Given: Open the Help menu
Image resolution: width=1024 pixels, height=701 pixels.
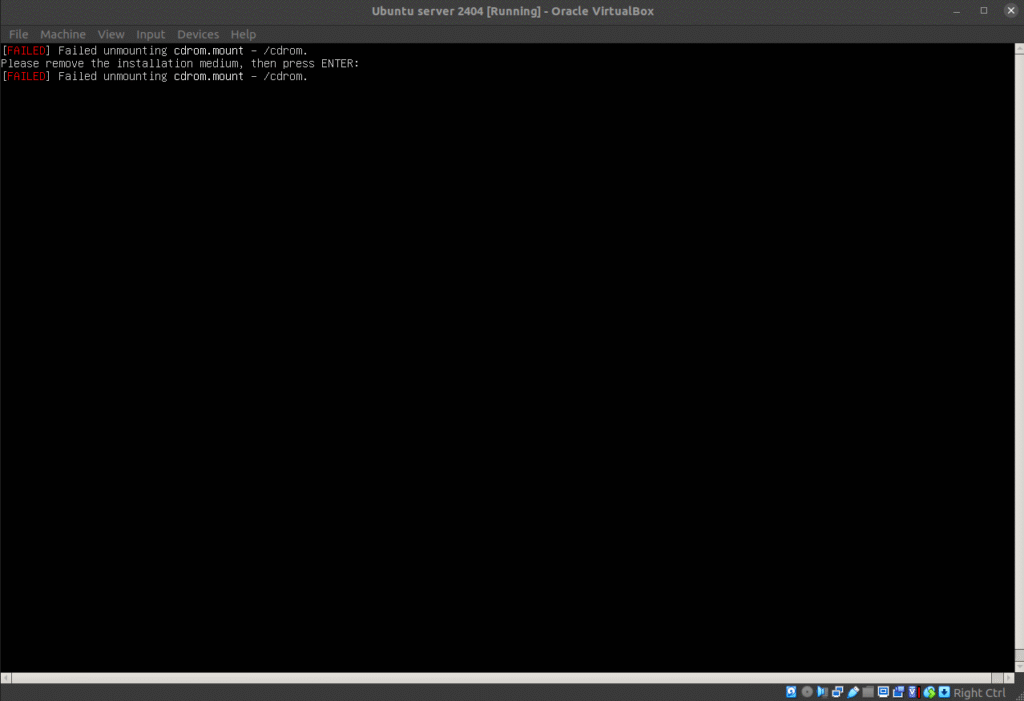Looking at the screenshot, I should click(x=243, y=34).
